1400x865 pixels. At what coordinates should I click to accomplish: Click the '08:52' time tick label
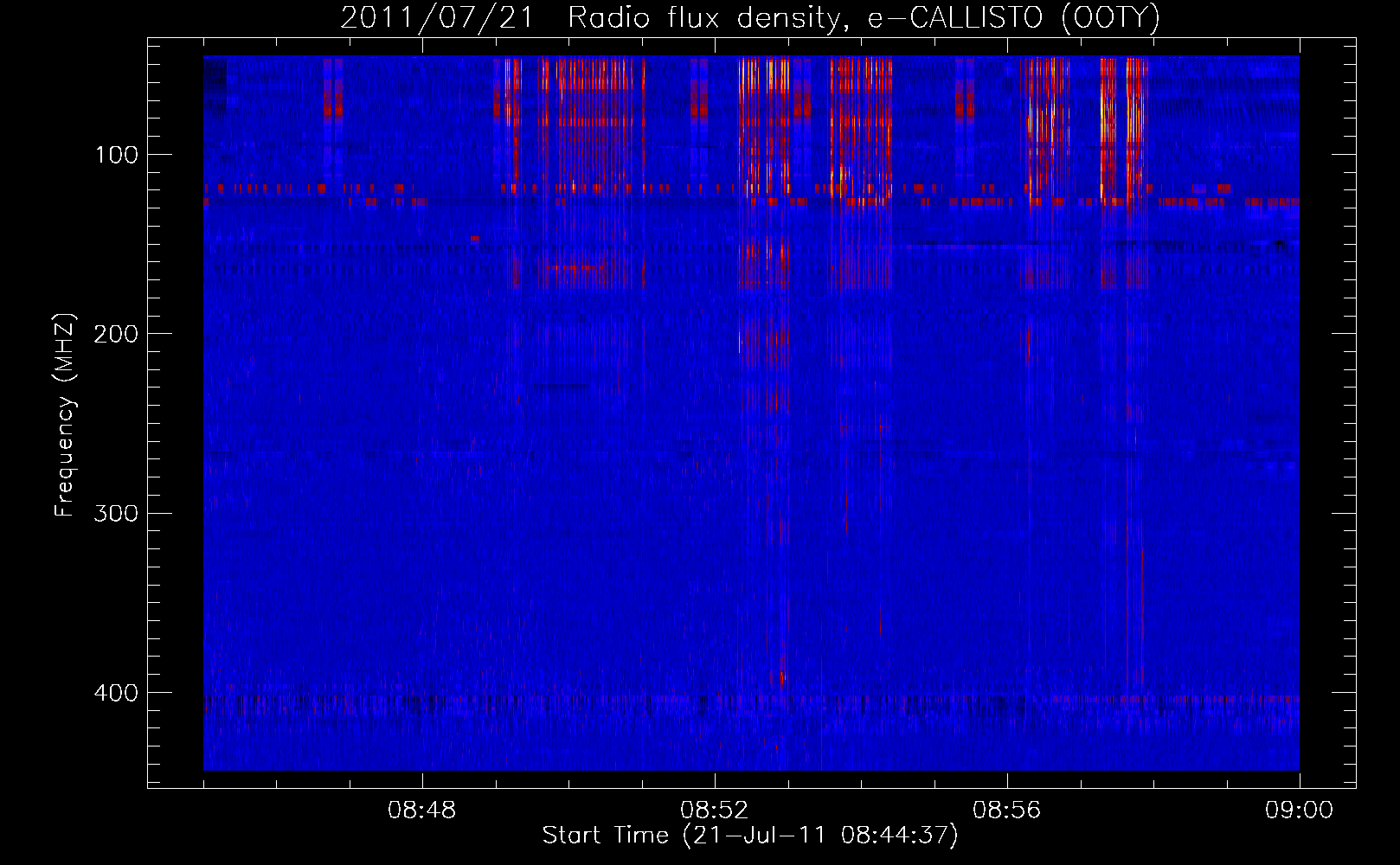[715, 810]
